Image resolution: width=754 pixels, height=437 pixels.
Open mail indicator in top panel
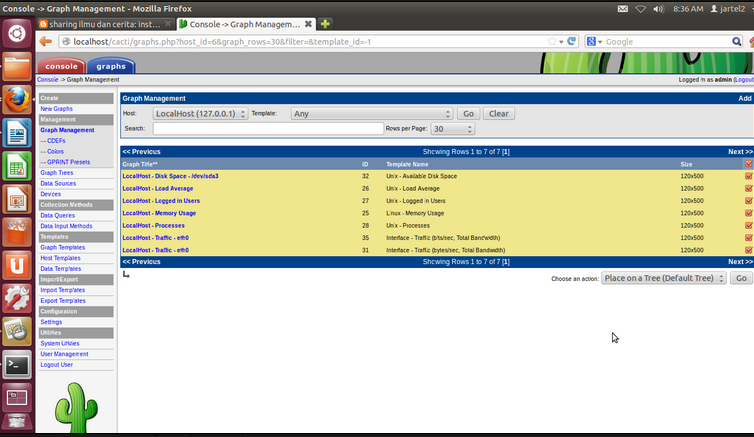click(x=622, y=9)
